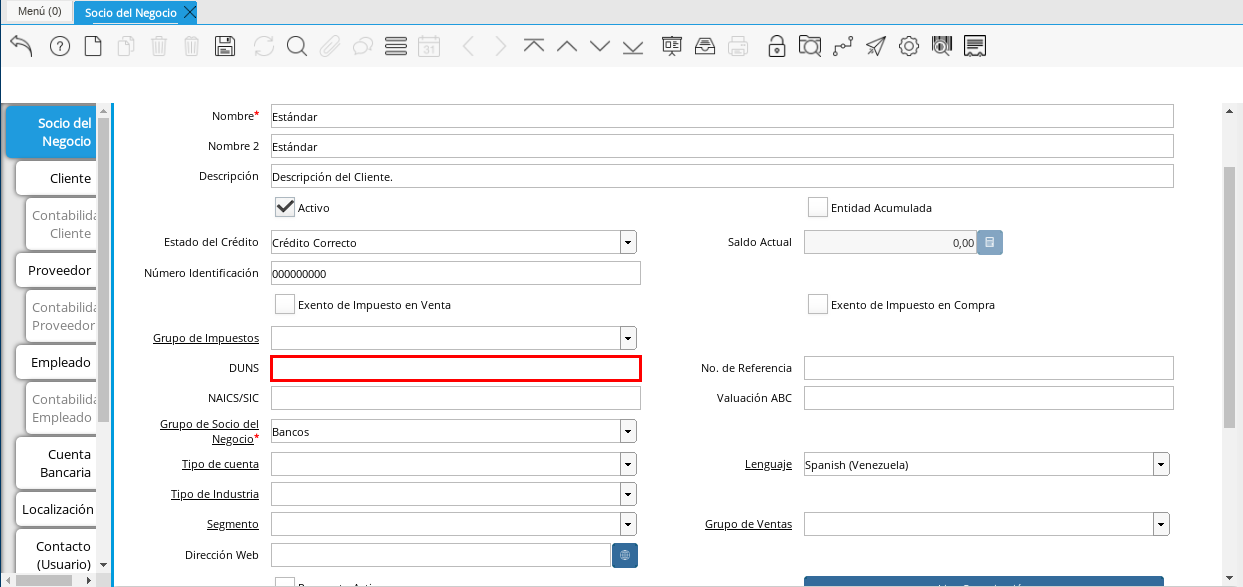Uncheck the Activo checkbox
The height and width of the screenshot is (587, 1243).
(x=285, y=207)
